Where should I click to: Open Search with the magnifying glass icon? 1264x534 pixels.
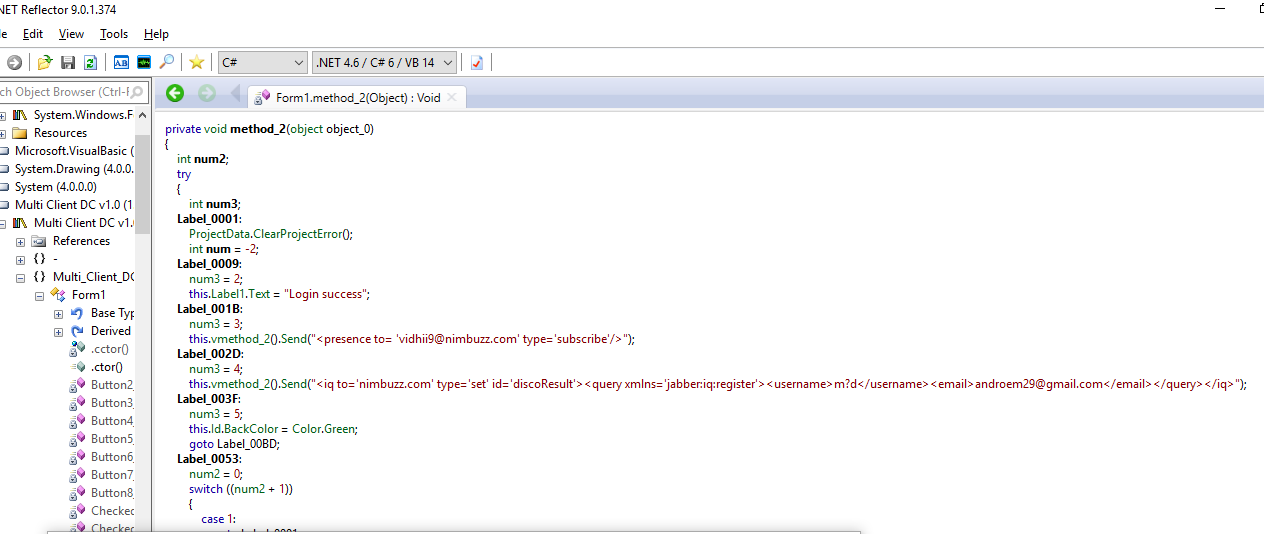point(167,62)
